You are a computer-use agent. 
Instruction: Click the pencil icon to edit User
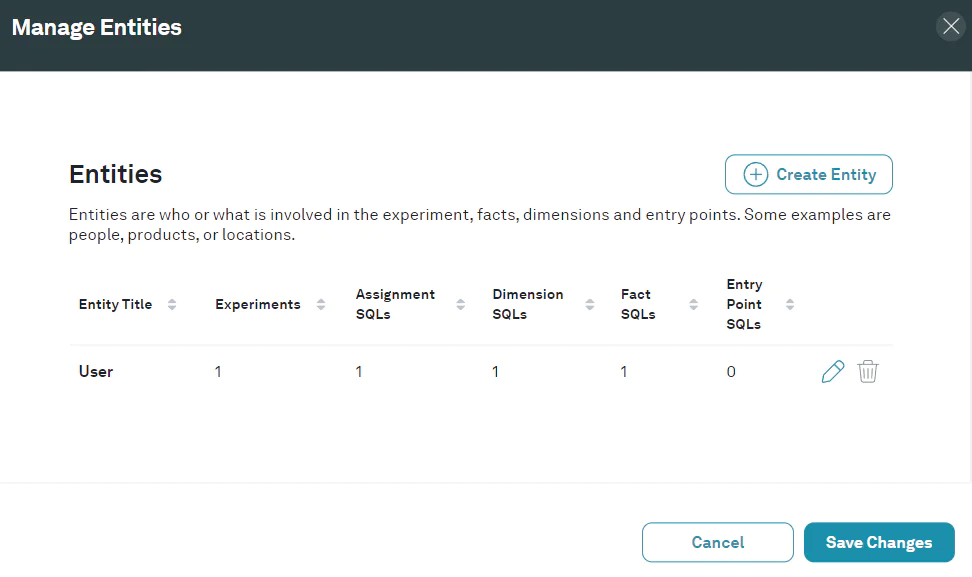(x=832, y=372)
